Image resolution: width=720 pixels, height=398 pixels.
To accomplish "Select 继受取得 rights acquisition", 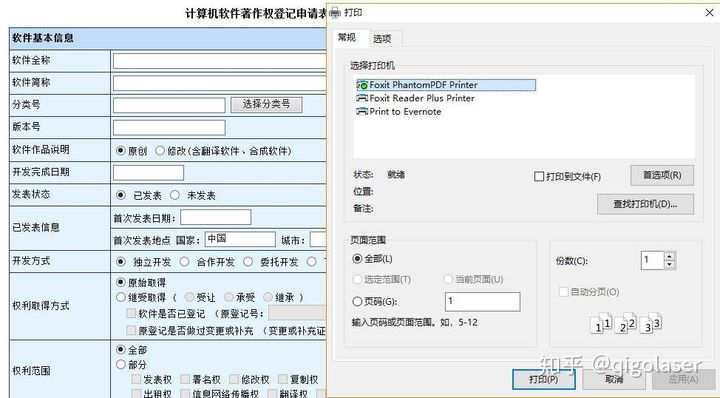I will [x=121, y=297].
